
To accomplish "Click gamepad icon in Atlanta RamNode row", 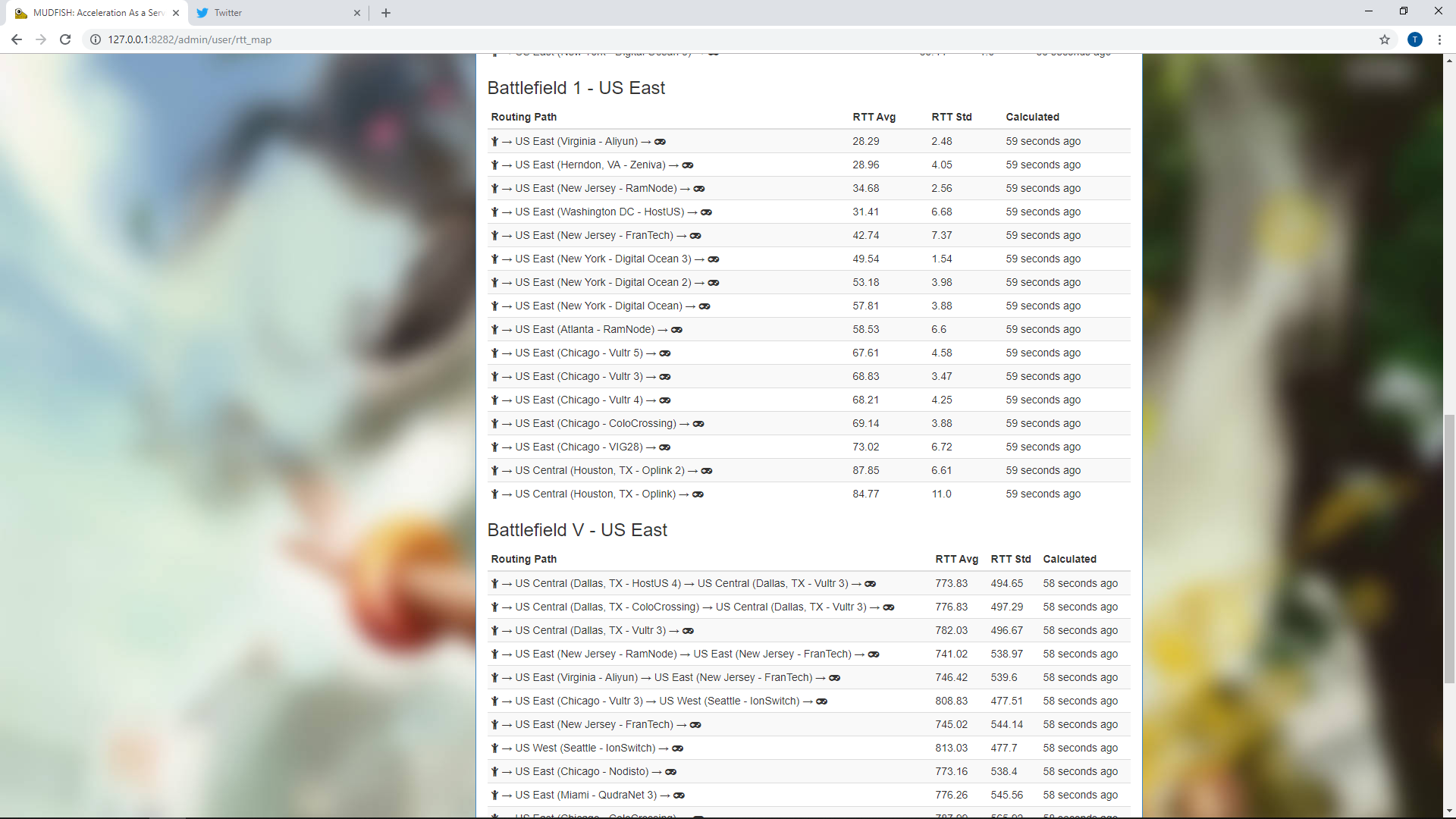I will [676, 330].
